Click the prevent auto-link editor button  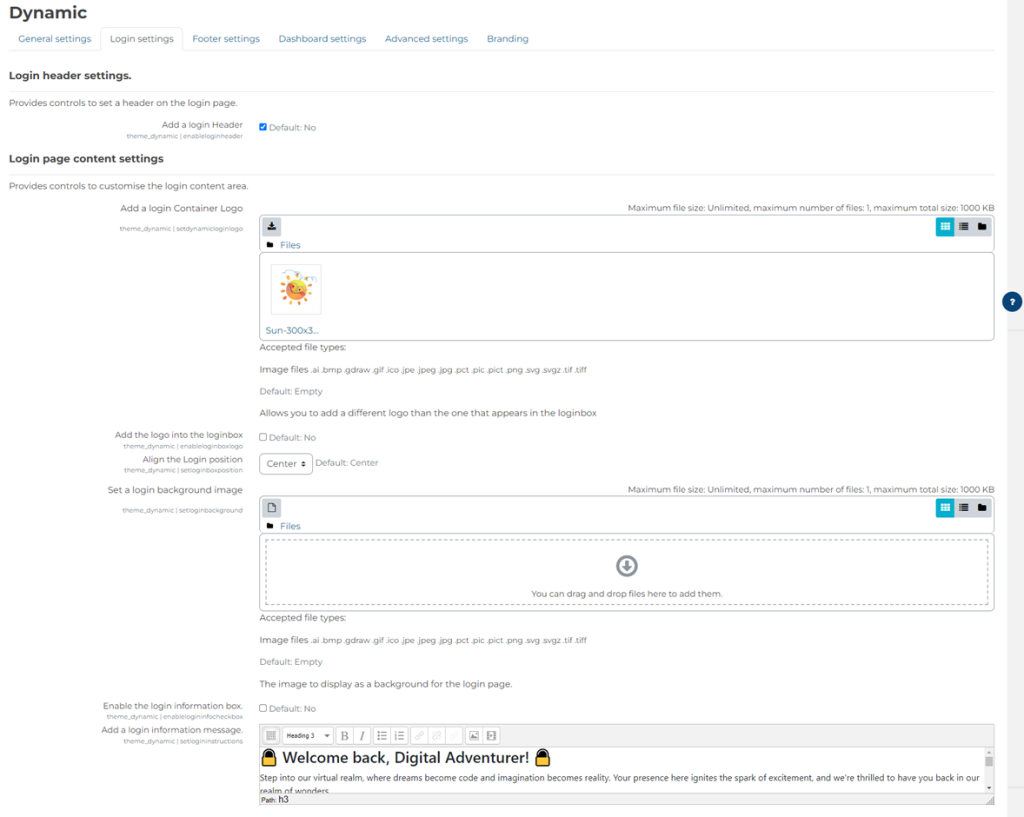455,735
